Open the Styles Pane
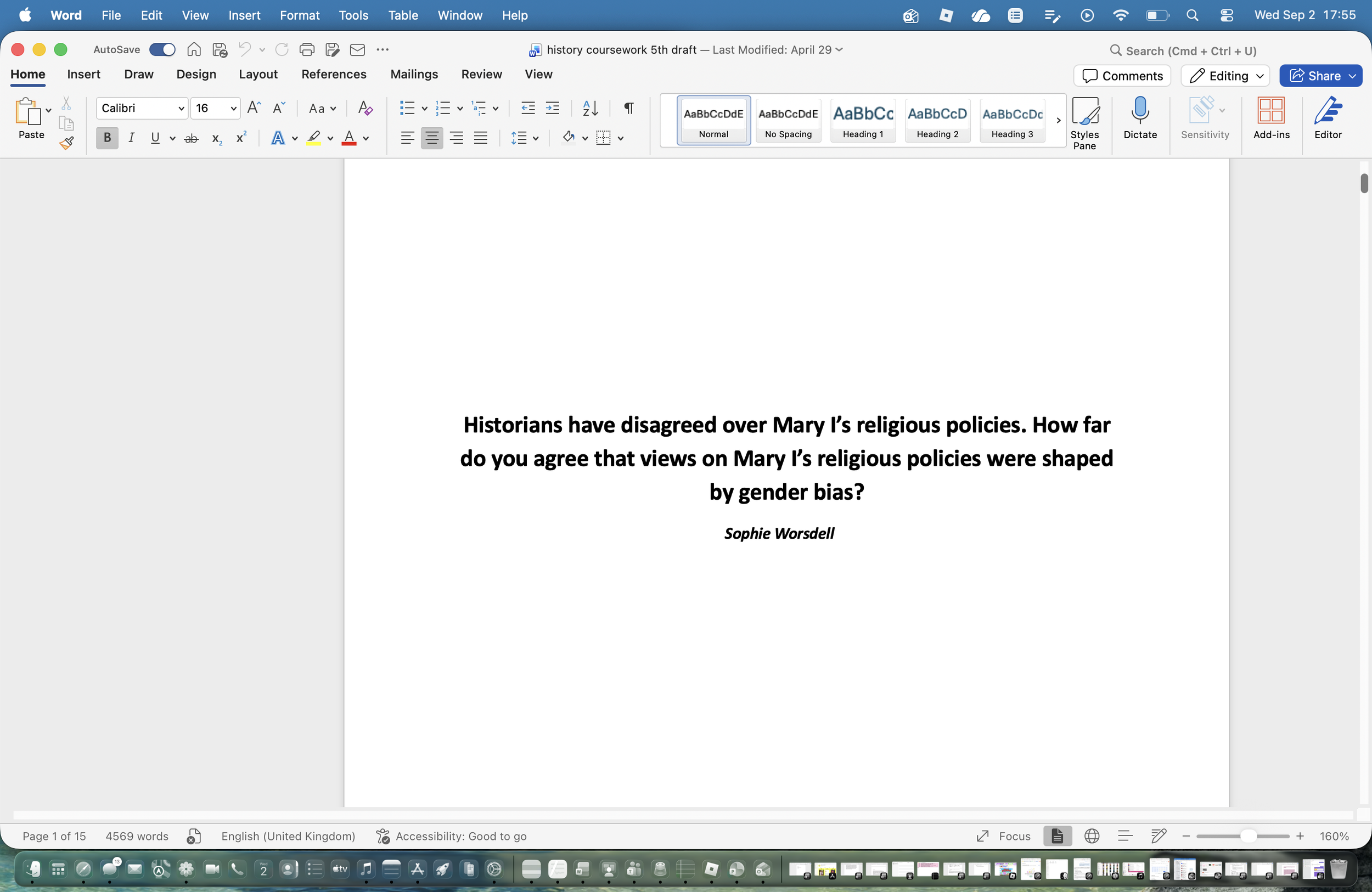Screen dimensions: 1372x892 1084,123
